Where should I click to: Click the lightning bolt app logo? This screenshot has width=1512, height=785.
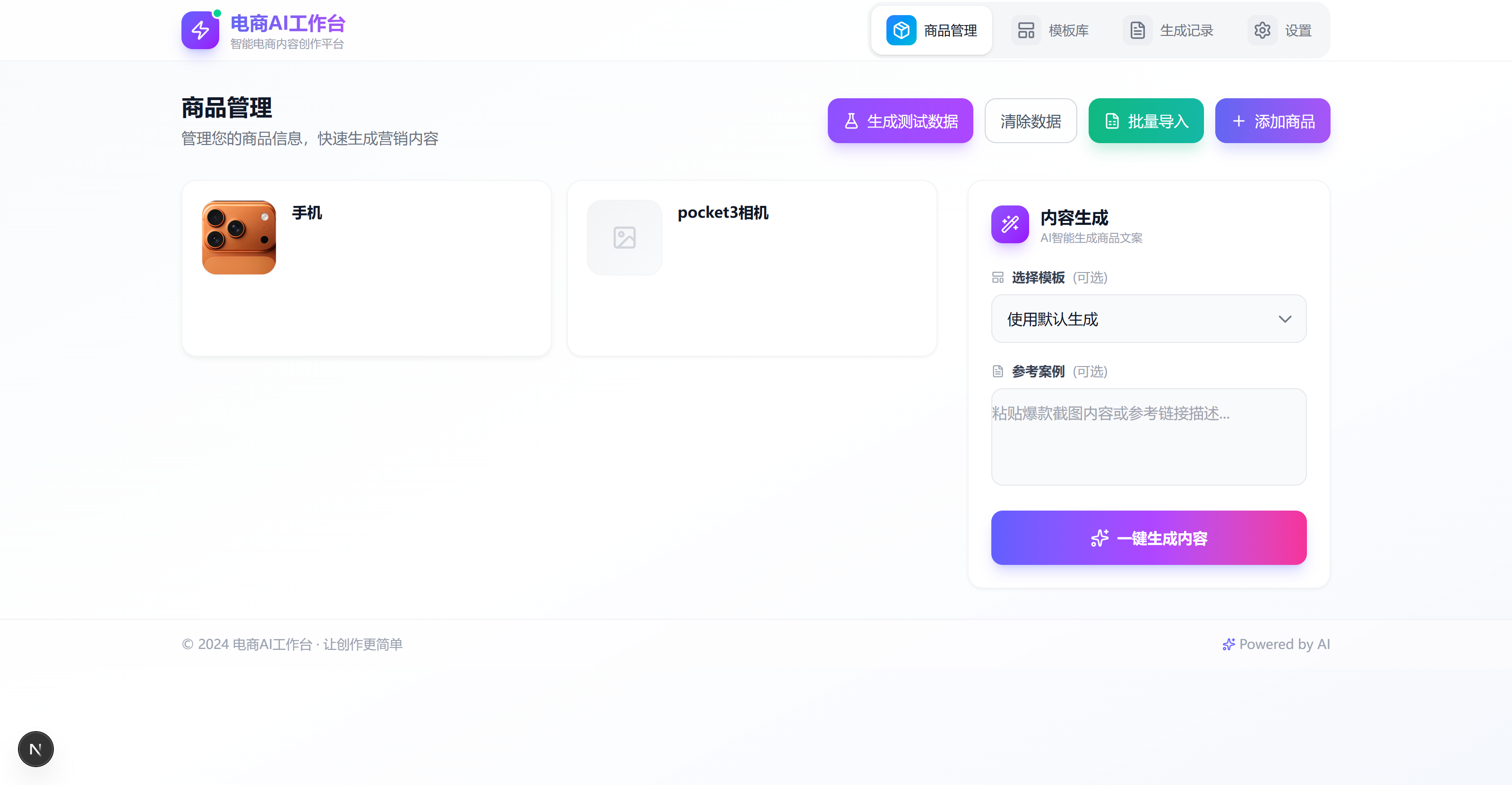coord(200,31)
